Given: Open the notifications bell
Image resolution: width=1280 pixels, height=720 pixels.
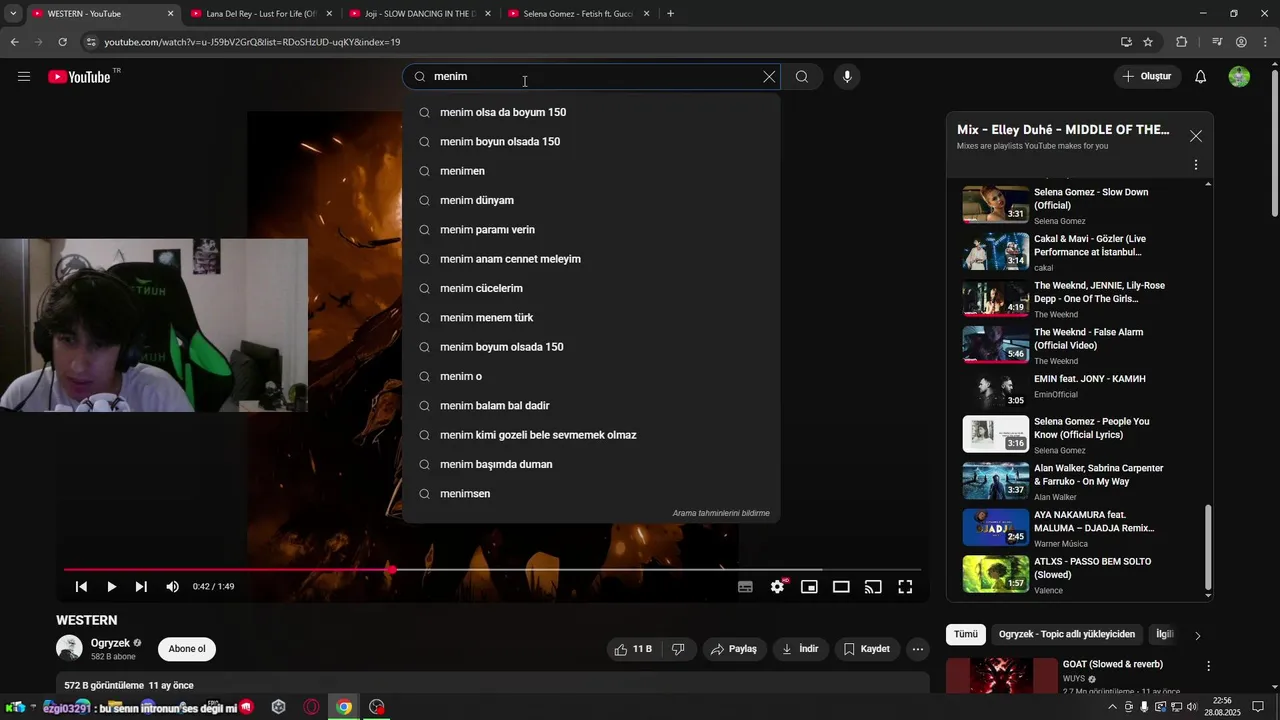Looking at the screenshot, I should point(1201,77).
